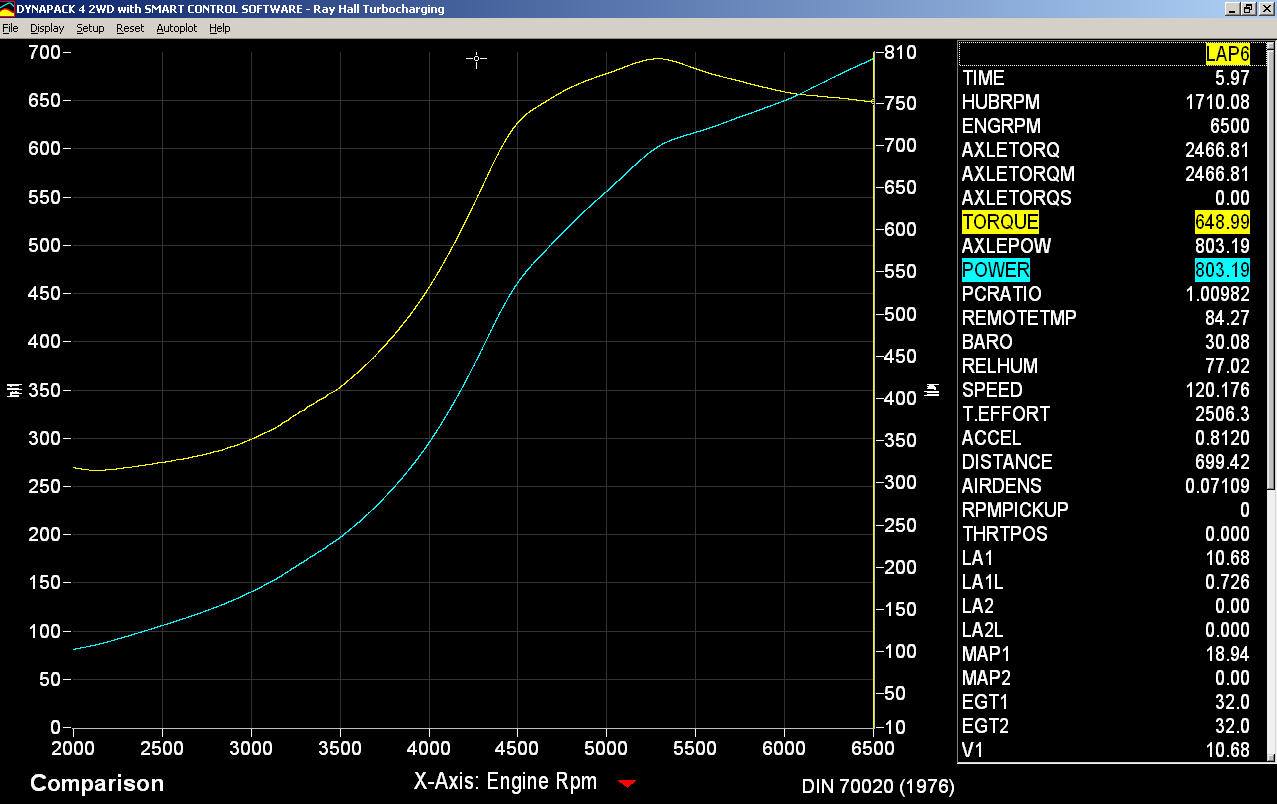Image resolution: width=1277 pixels, height=804 pixels.
Task: Minimize the Dynapack window
Action: (1232, 9)
